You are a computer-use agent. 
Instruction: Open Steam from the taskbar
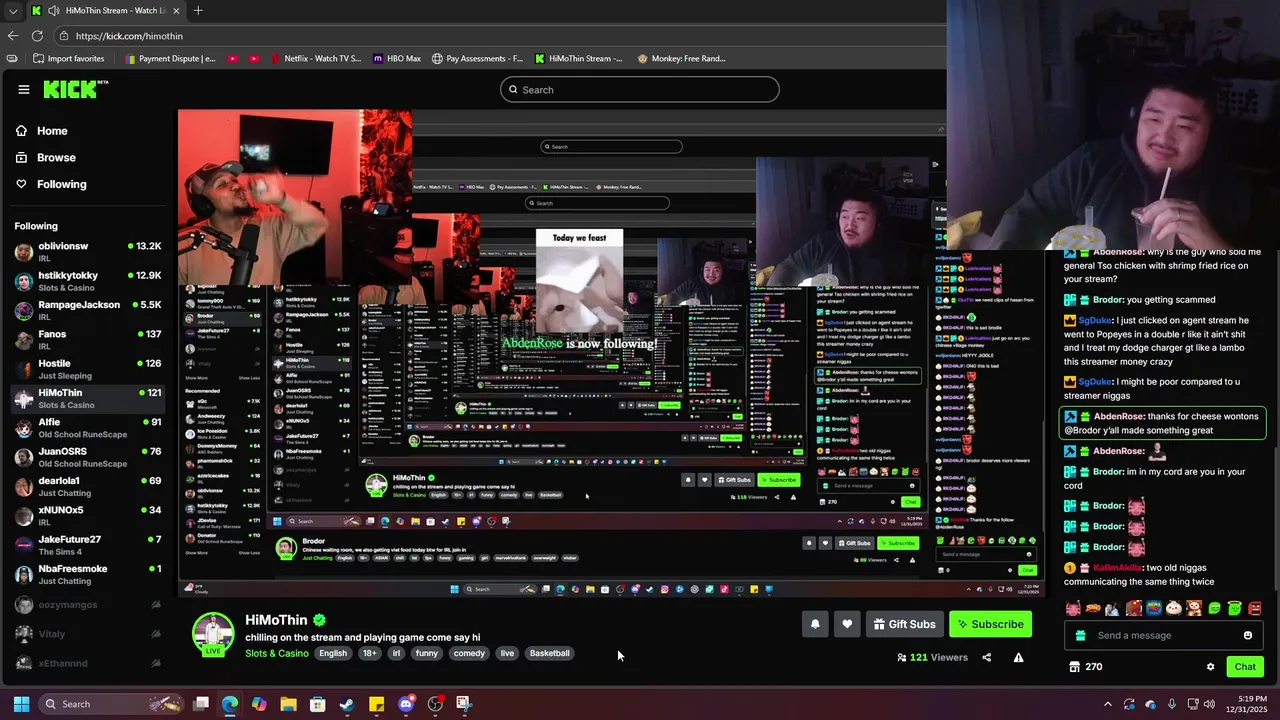point(347,704)
